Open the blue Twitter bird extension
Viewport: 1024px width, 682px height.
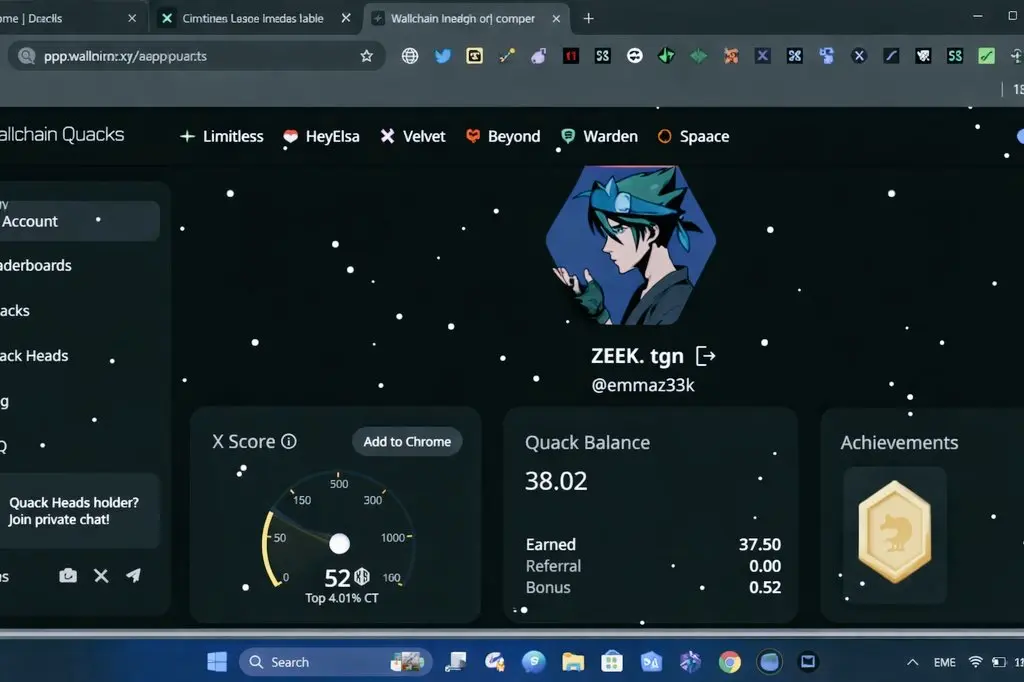click(442, 56)
